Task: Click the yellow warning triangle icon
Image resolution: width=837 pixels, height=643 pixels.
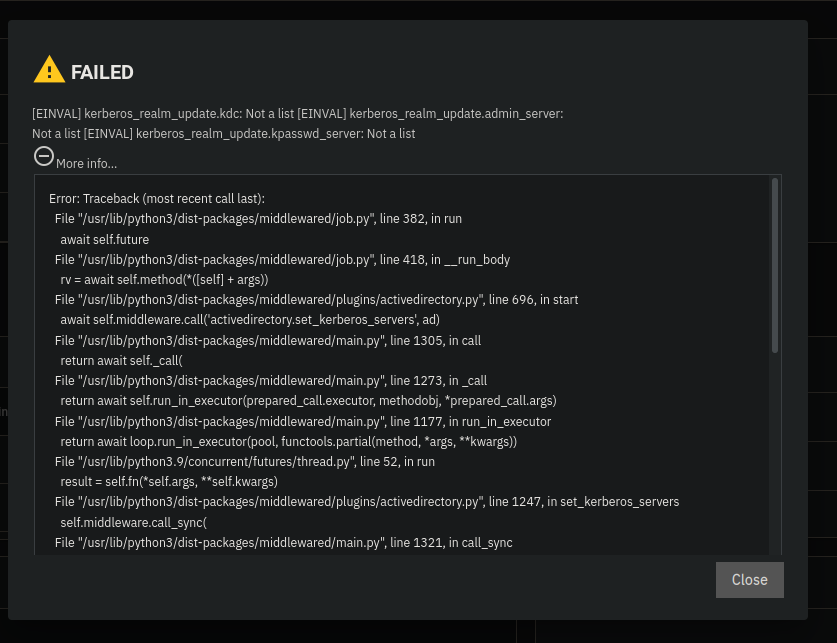Action: tap(49, 69)
